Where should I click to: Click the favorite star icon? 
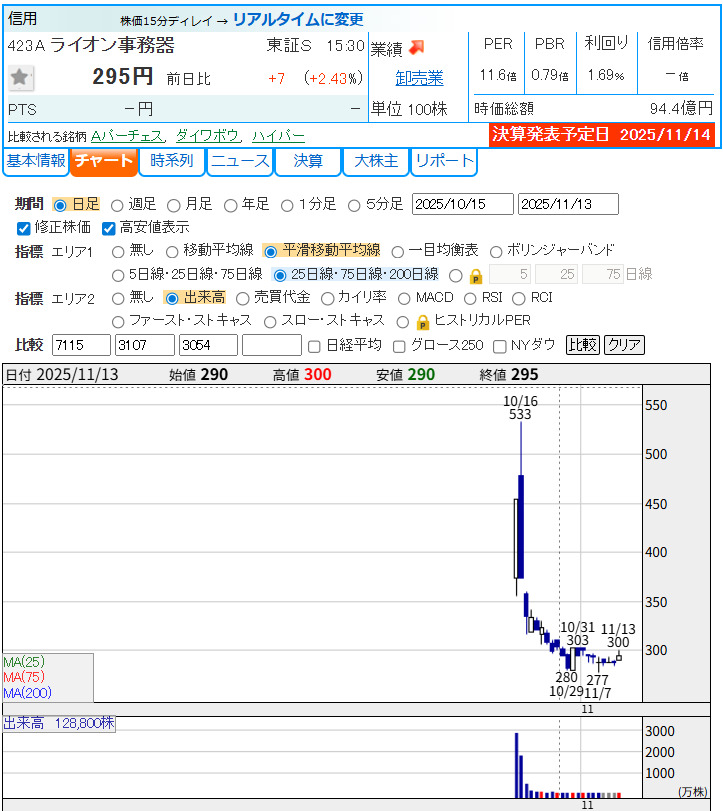click(21, 78)
